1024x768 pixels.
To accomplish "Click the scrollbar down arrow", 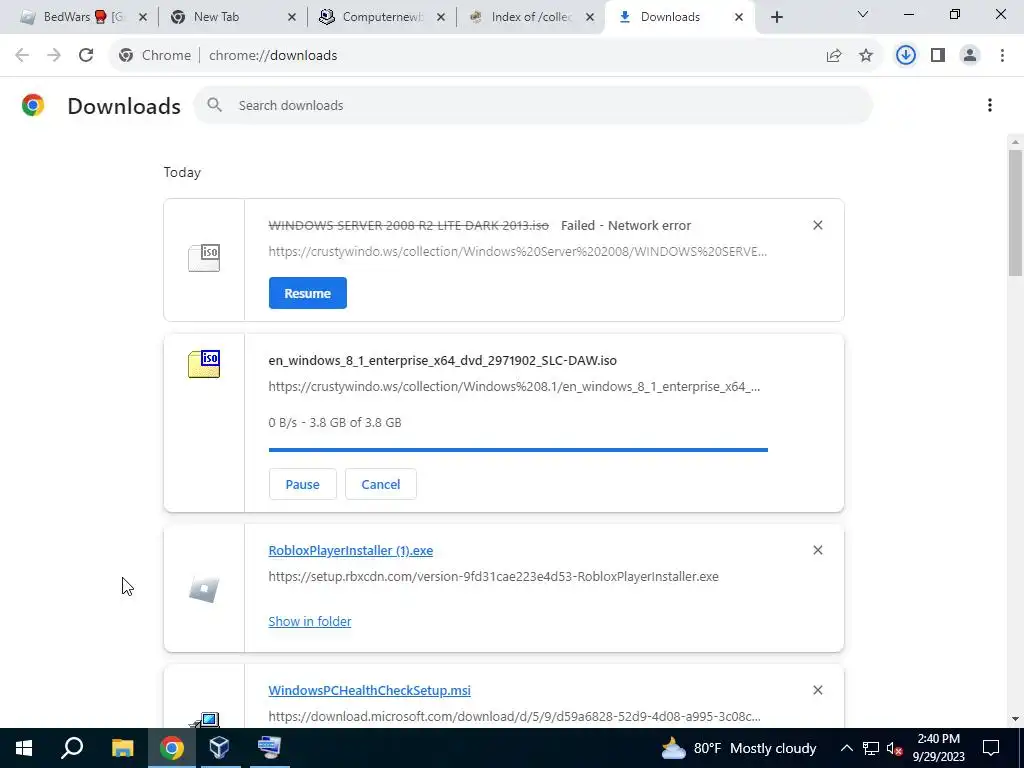I will [1015, 719].
